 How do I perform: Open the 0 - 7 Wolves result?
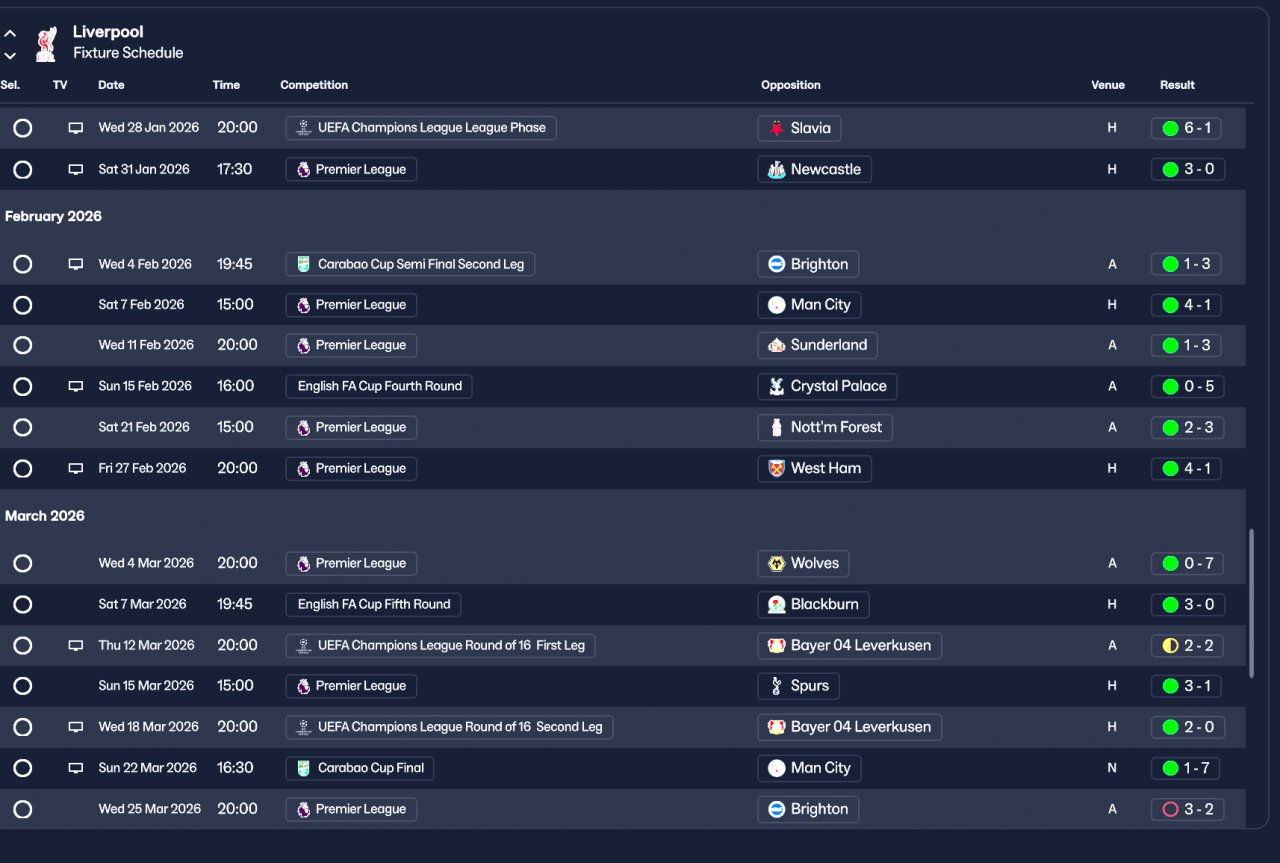click(1187, 563)
